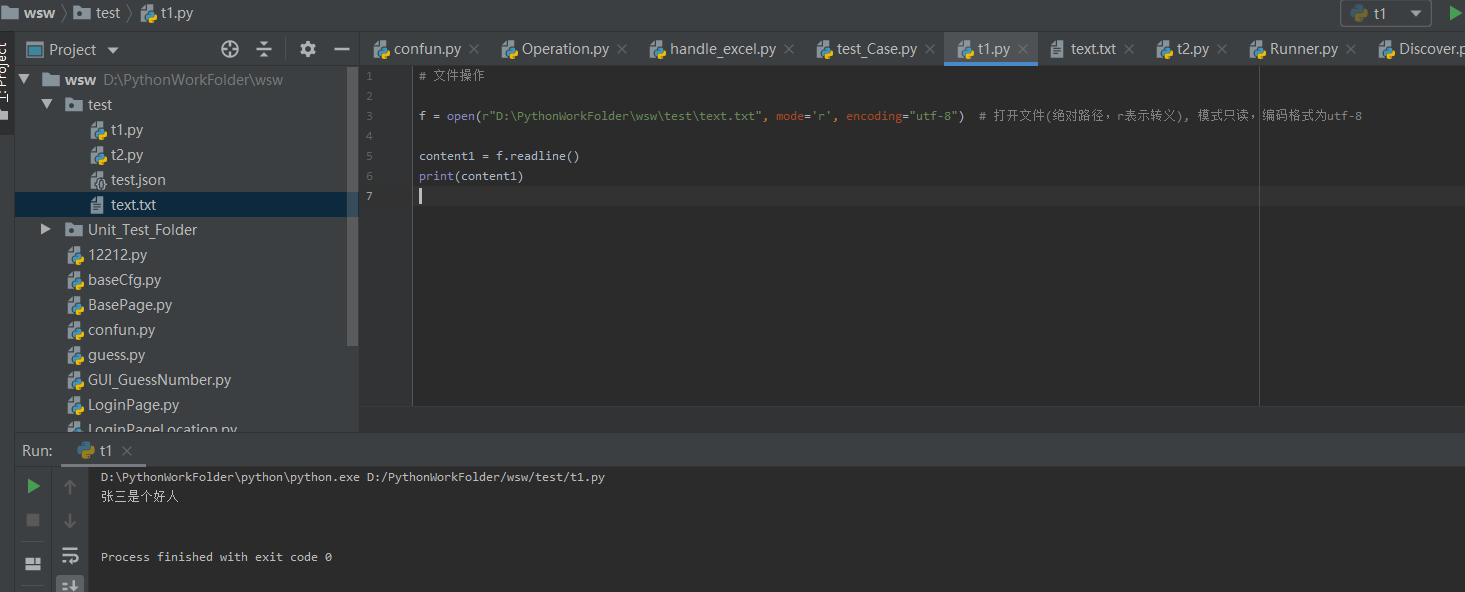Locate current file in Project tree
This screenshot has height=592, width=1465.
pyautogui.click(x=230, y=49)
